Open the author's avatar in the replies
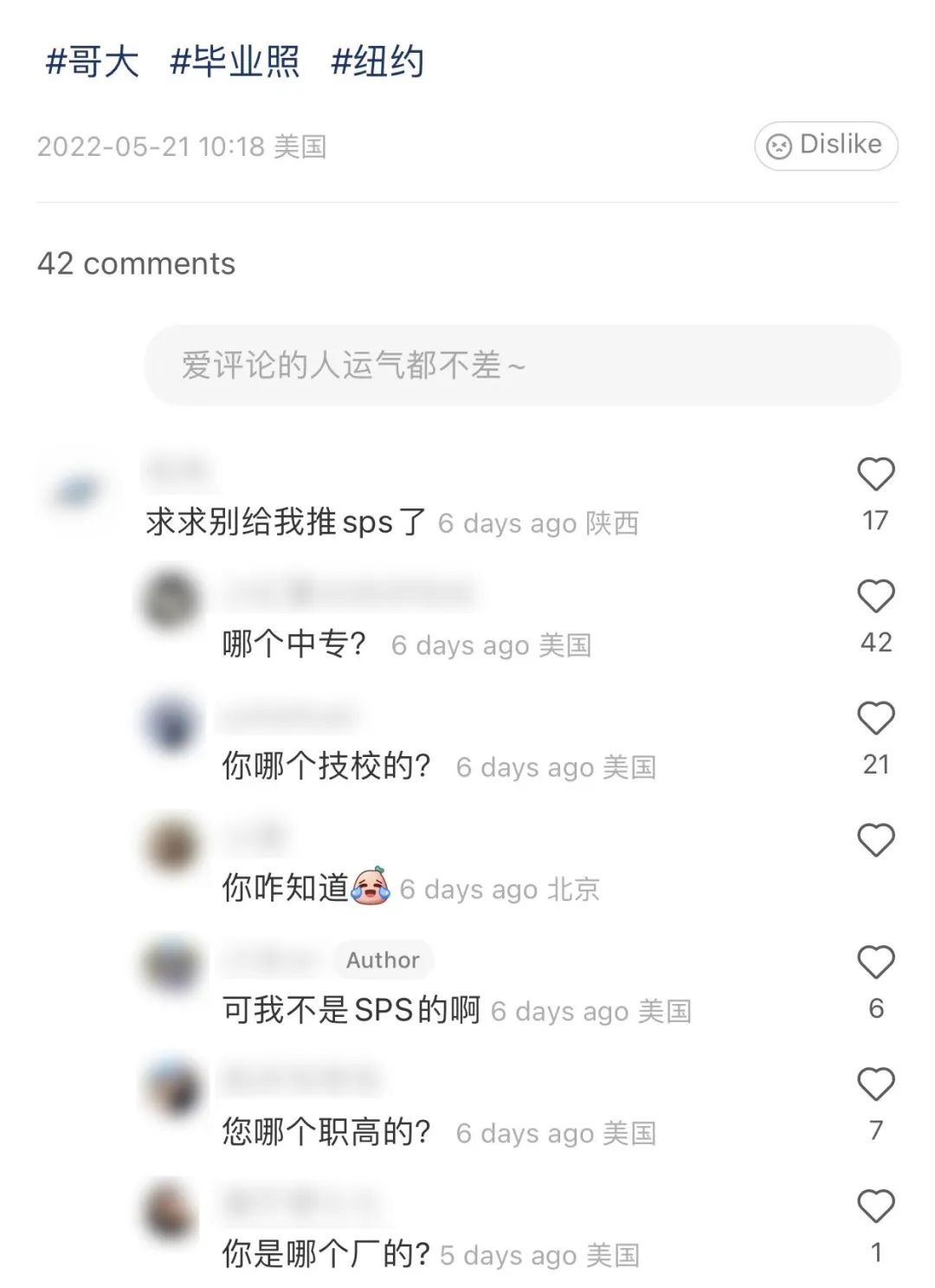Viewport: 935px width, 1288px height. click(171, 965)
